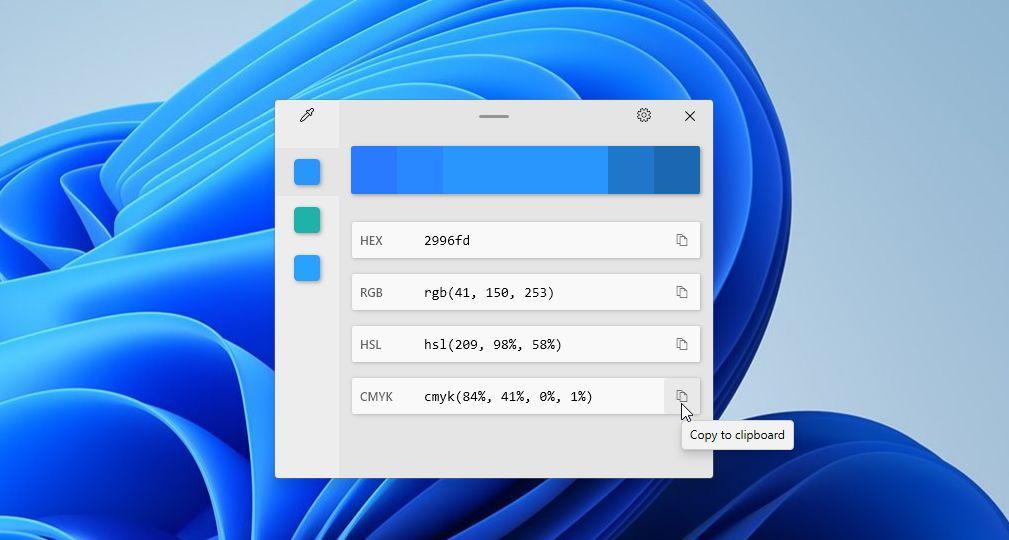Click the drag handle bar at the window top
The width and height of the screenshot is (1009, 540).
(x=494, y=116)
